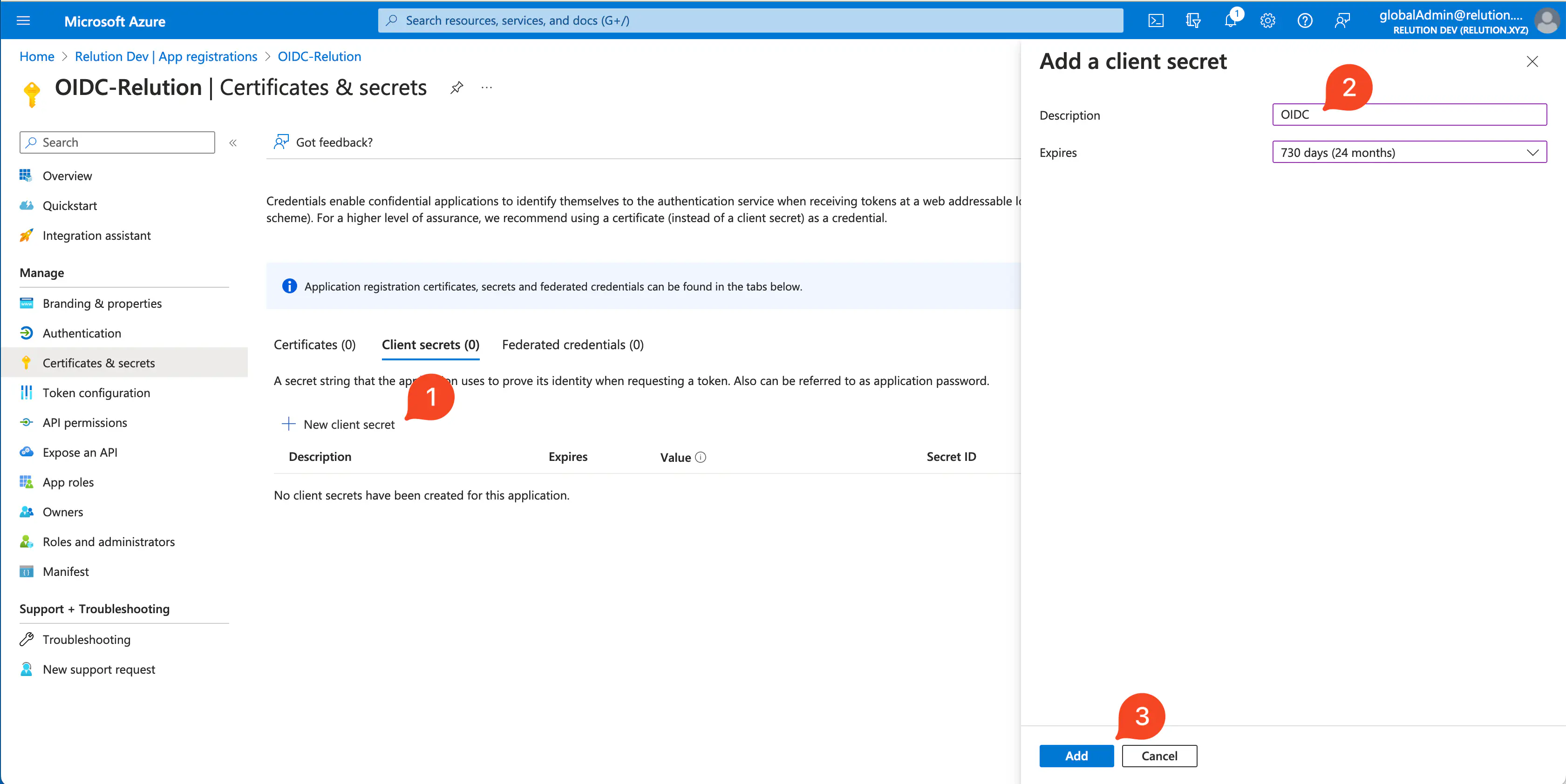Open Token configuration in sidebar
The height and width of the screenshot is (784, 1566).
click(x=96, y=392)
